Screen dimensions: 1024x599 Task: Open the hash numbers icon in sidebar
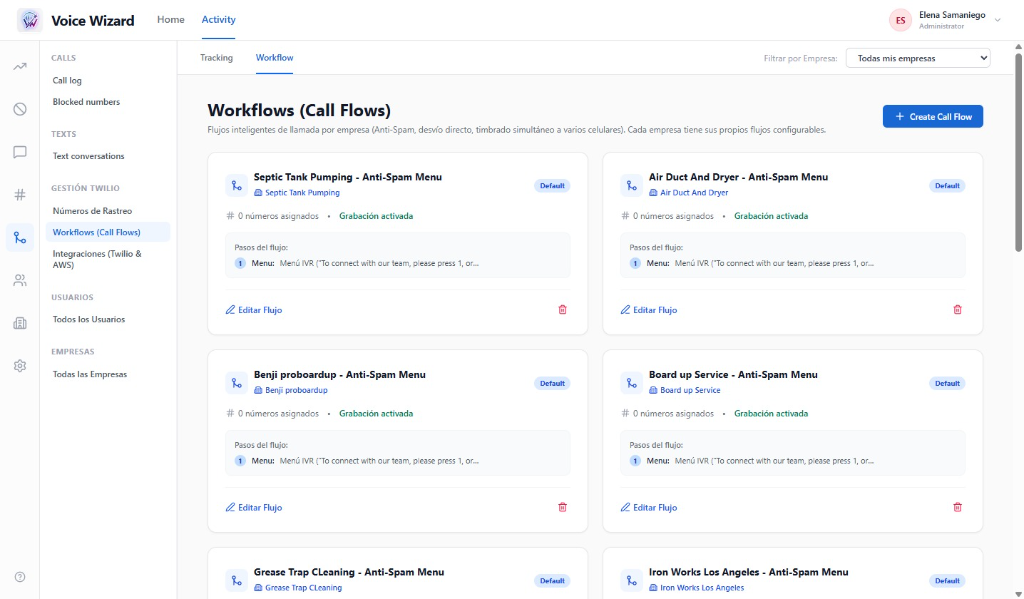(x=20, y=195)
